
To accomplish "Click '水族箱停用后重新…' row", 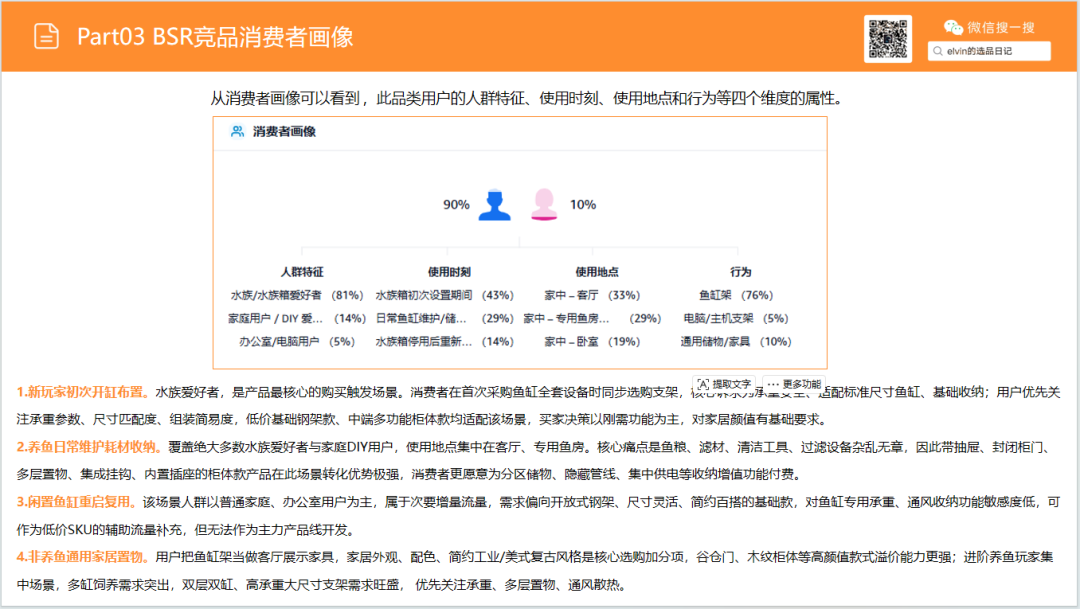I will coord(444,342).
